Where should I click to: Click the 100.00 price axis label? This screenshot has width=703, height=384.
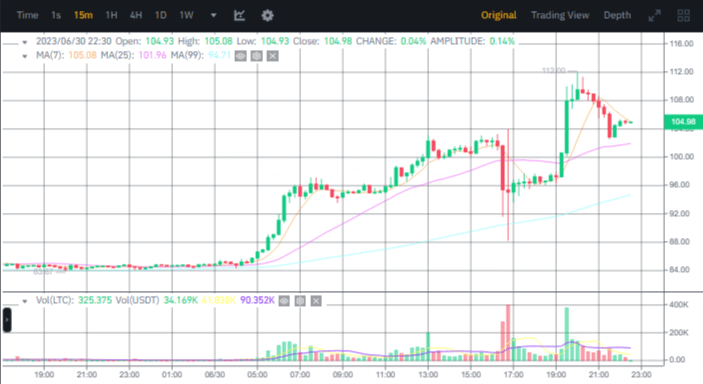[681, 157]
